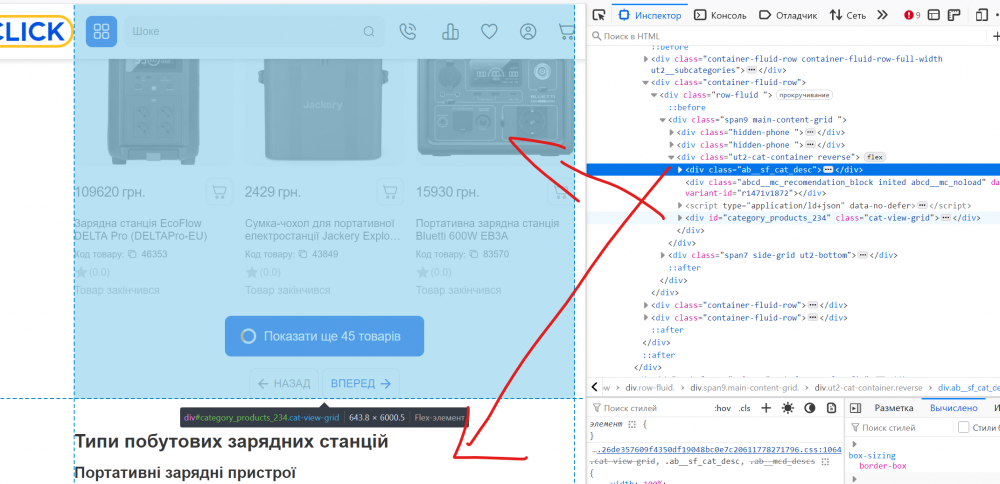Copy product code 43849 icon
The height and width of the screenshot is (484, 1000).
(x=303, y=254)
